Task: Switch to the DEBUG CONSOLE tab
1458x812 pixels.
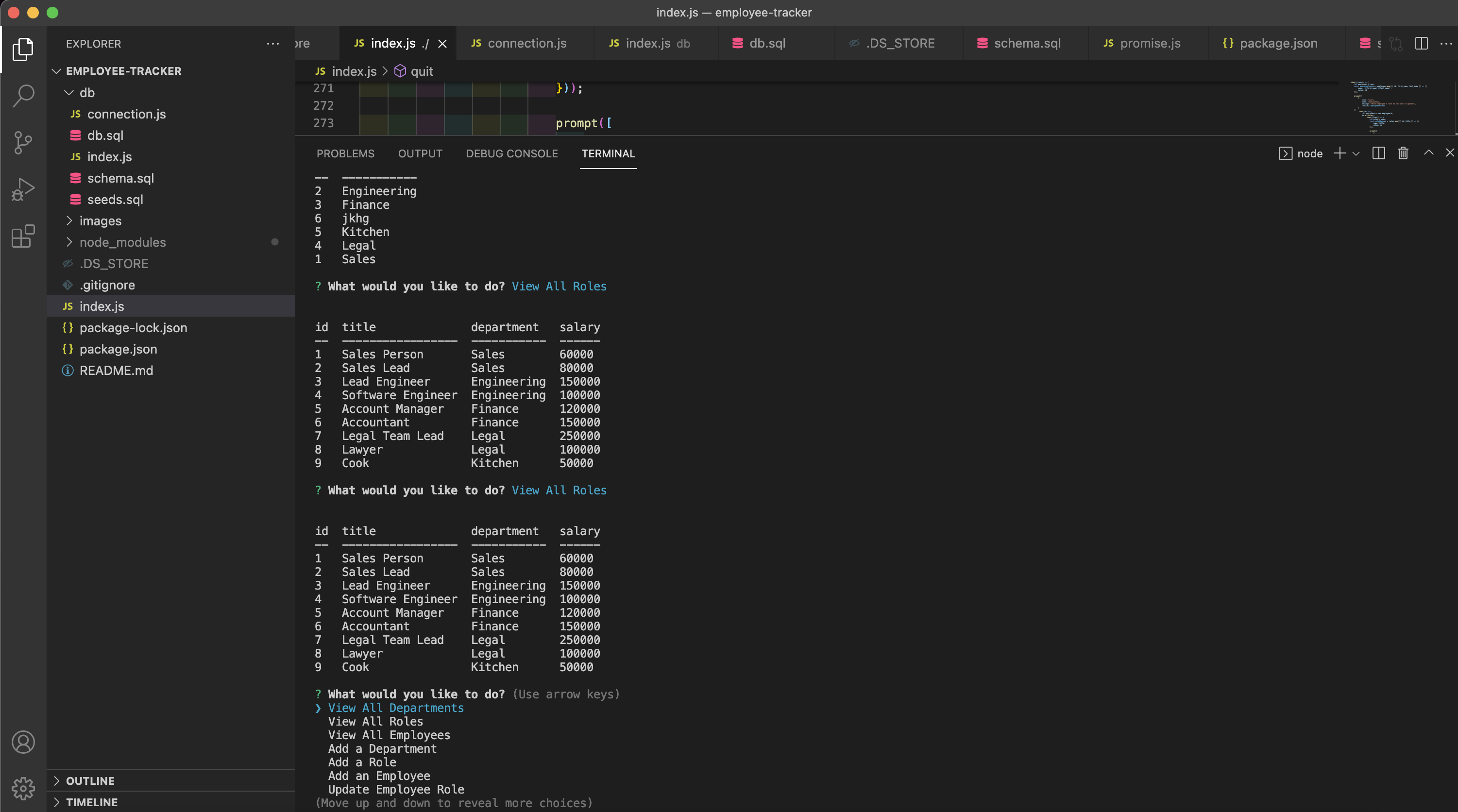Action: click(x=511, y=153)
